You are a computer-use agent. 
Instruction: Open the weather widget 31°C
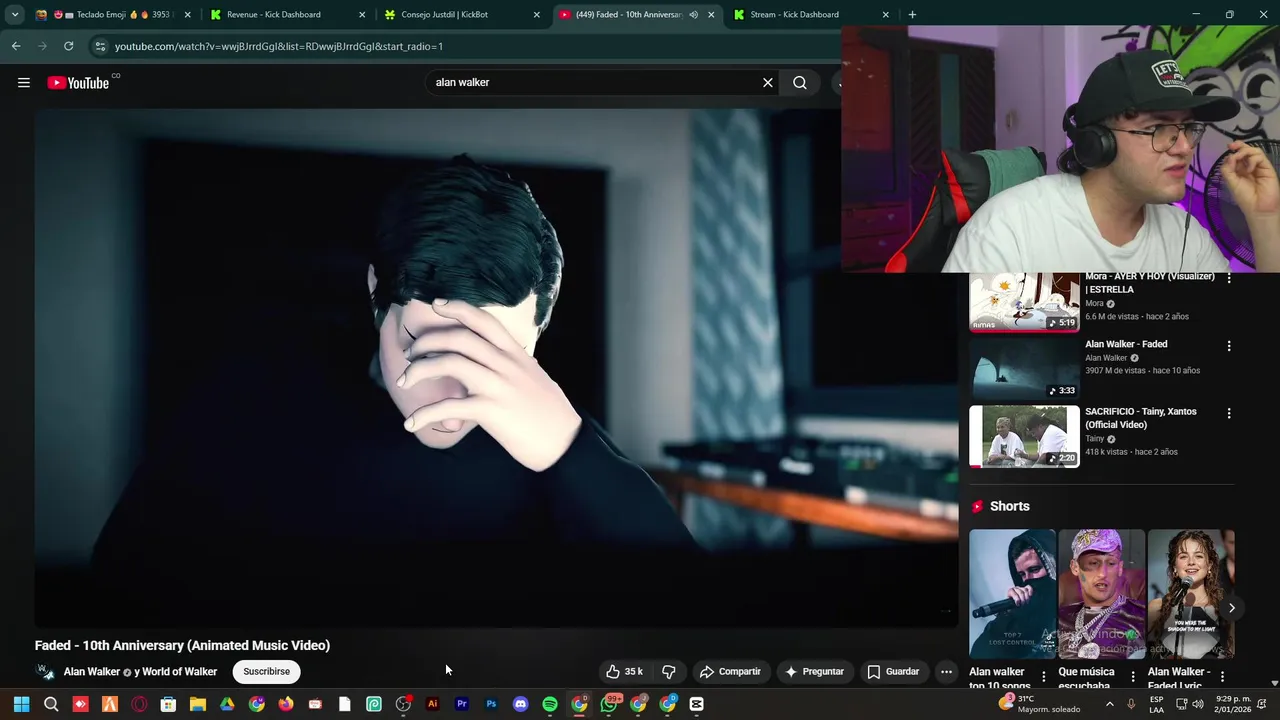pos(1041,705)
